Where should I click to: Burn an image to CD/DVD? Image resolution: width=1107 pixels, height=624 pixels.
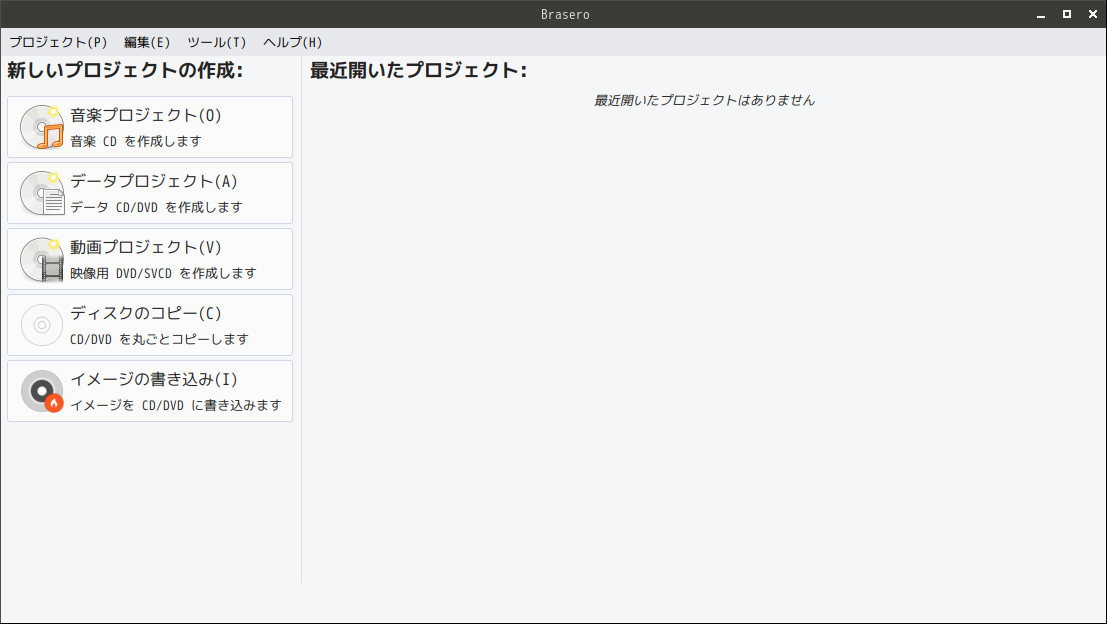[x=150, y=390]
